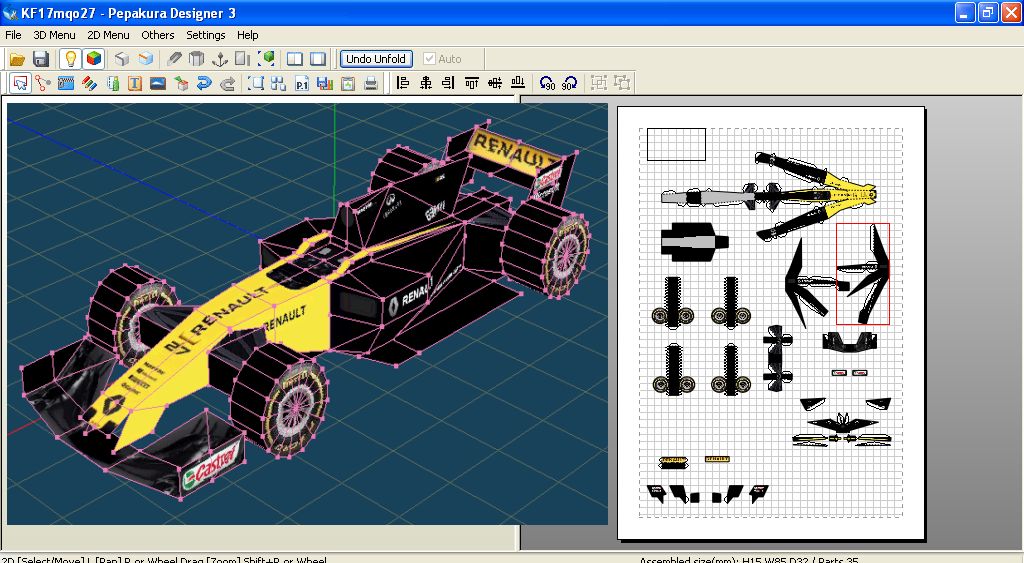
Task: Tick the Auto checkbox
Action: pos(430,59)
